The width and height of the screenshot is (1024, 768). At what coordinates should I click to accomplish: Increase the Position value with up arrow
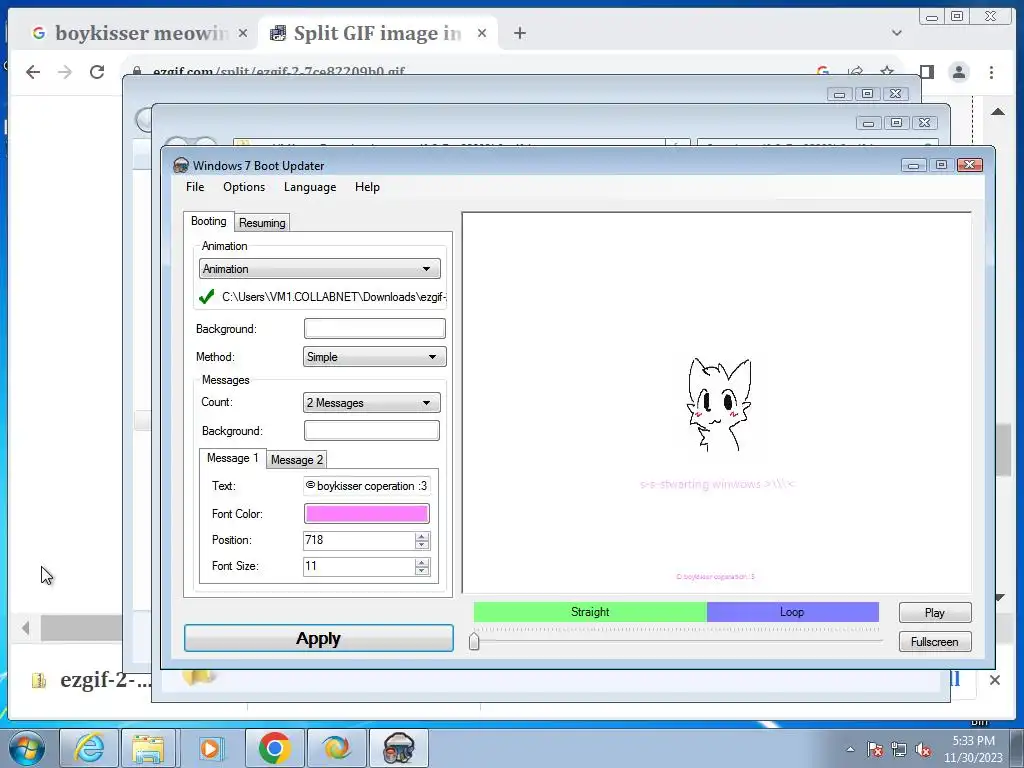pos(422,536)
